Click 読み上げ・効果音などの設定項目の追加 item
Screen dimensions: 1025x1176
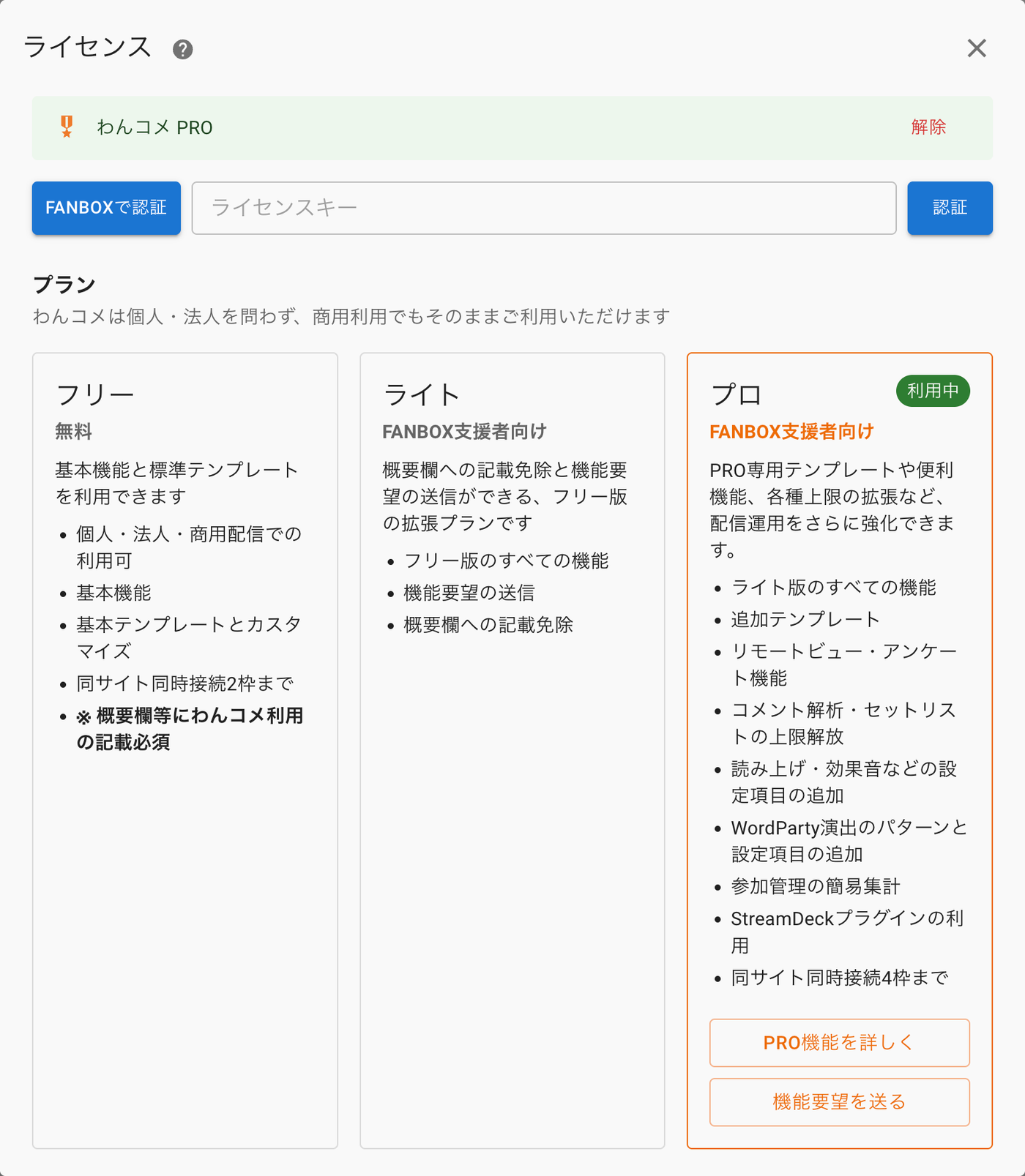click(844, 782)
